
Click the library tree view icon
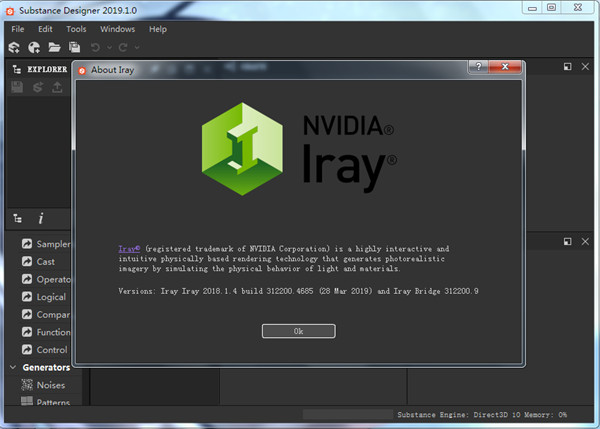(x=18, y=219)
